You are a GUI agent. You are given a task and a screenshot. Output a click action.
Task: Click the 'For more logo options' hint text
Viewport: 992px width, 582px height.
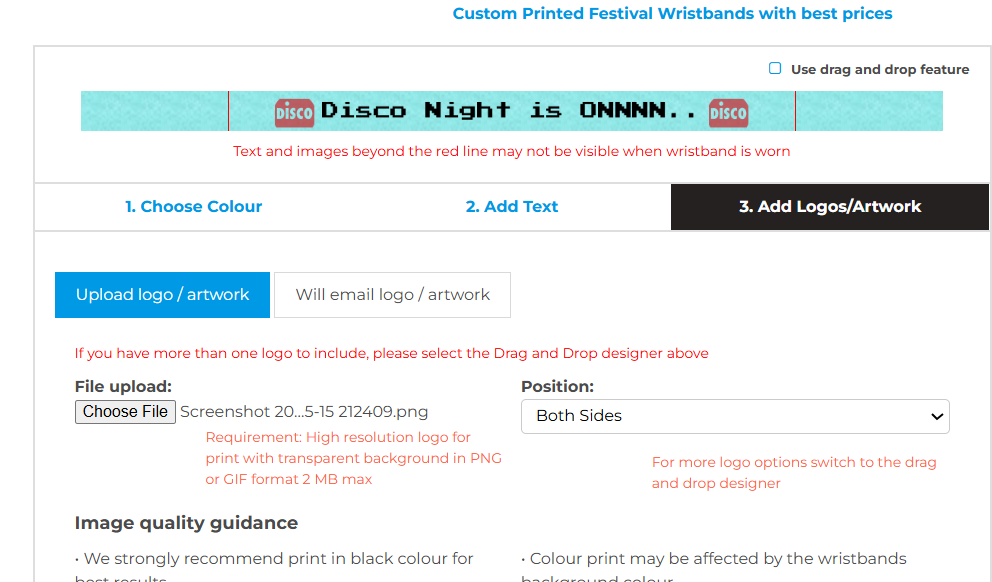click(794, 473)
